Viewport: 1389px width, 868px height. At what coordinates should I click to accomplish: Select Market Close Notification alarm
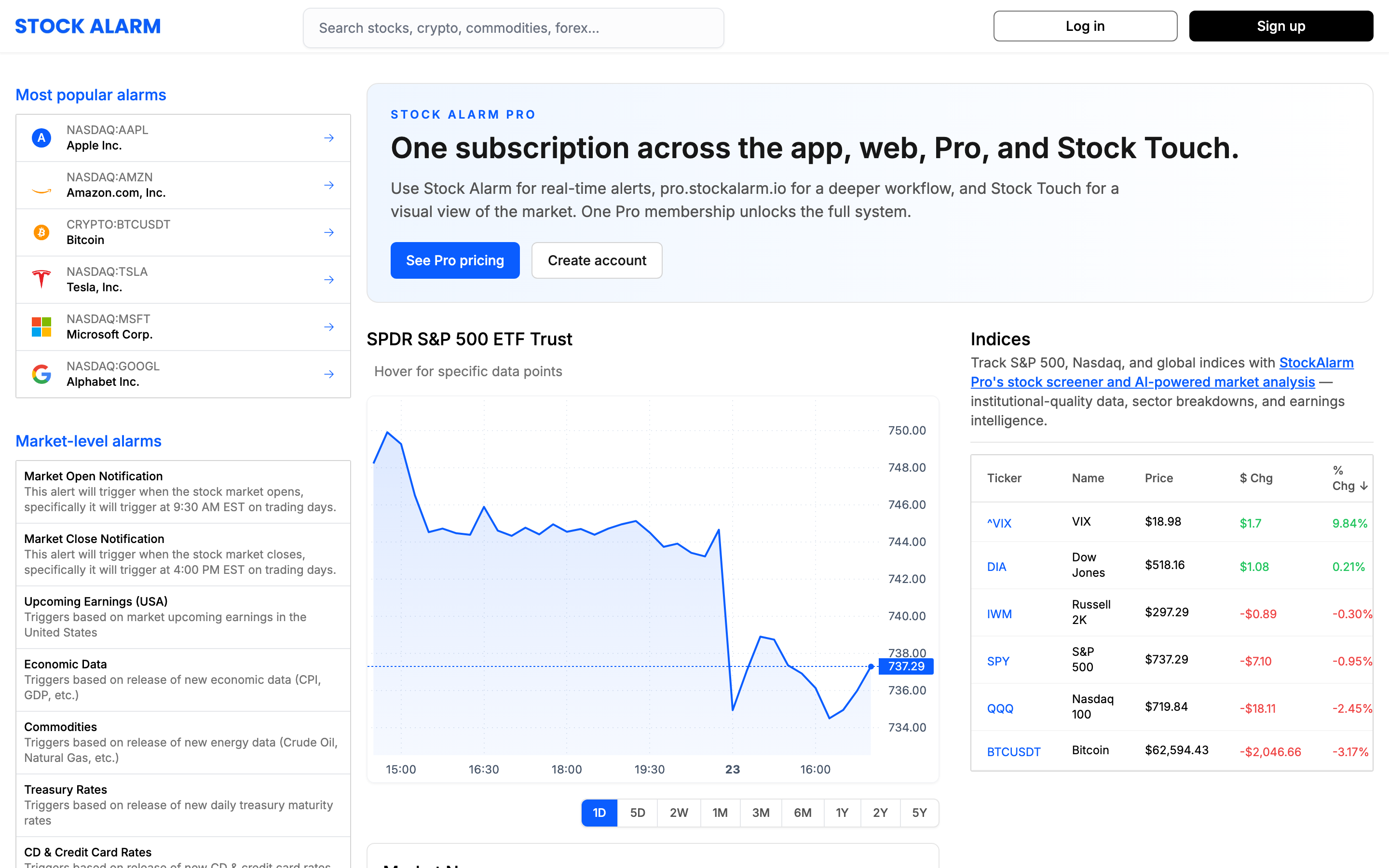pyautogui.click(x=183, y=555)
